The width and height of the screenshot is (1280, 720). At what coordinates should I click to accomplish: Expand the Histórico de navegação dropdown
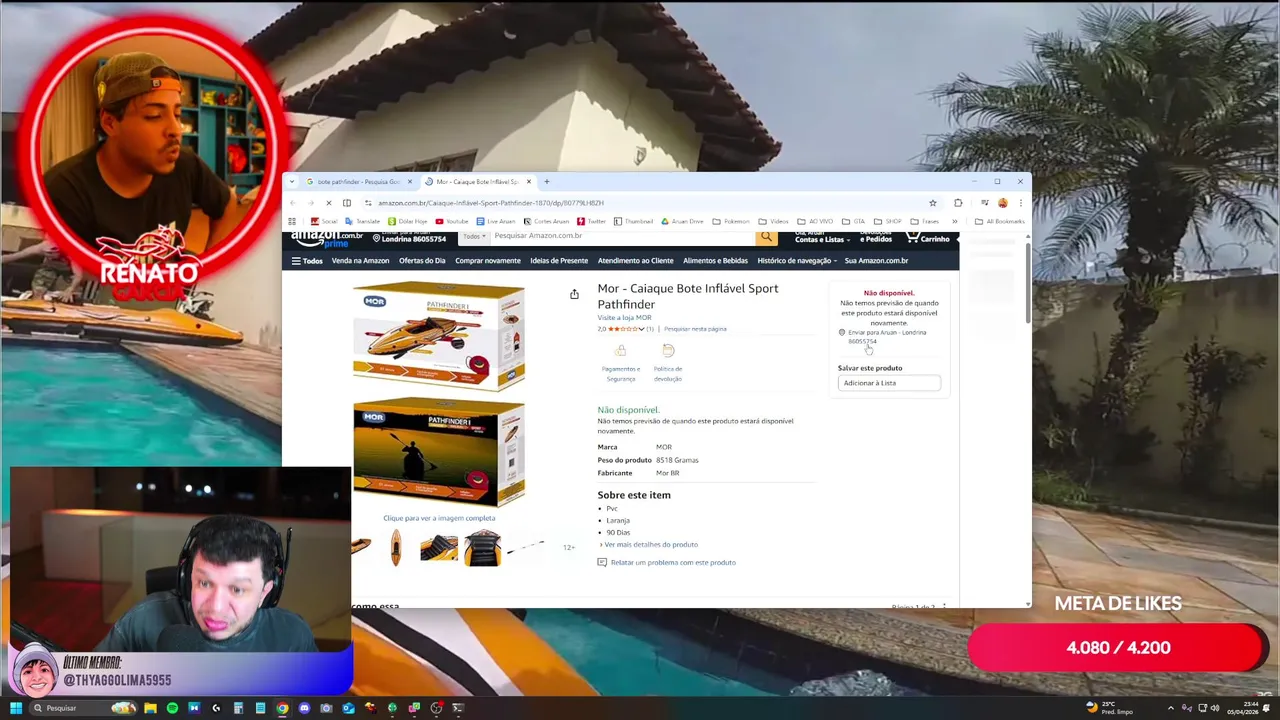click(797, 261)
